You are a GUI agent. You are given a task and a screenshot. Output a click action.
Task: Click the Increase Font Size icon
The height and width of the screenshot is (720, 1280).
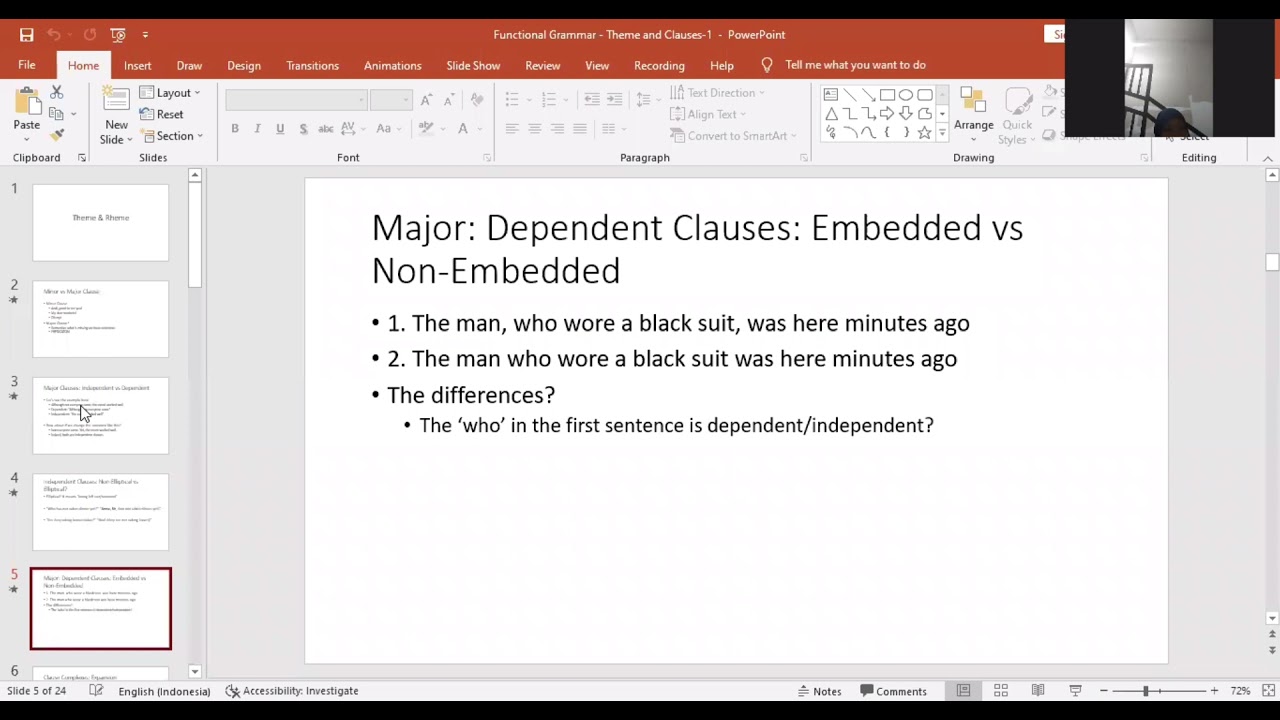point(426,100)
